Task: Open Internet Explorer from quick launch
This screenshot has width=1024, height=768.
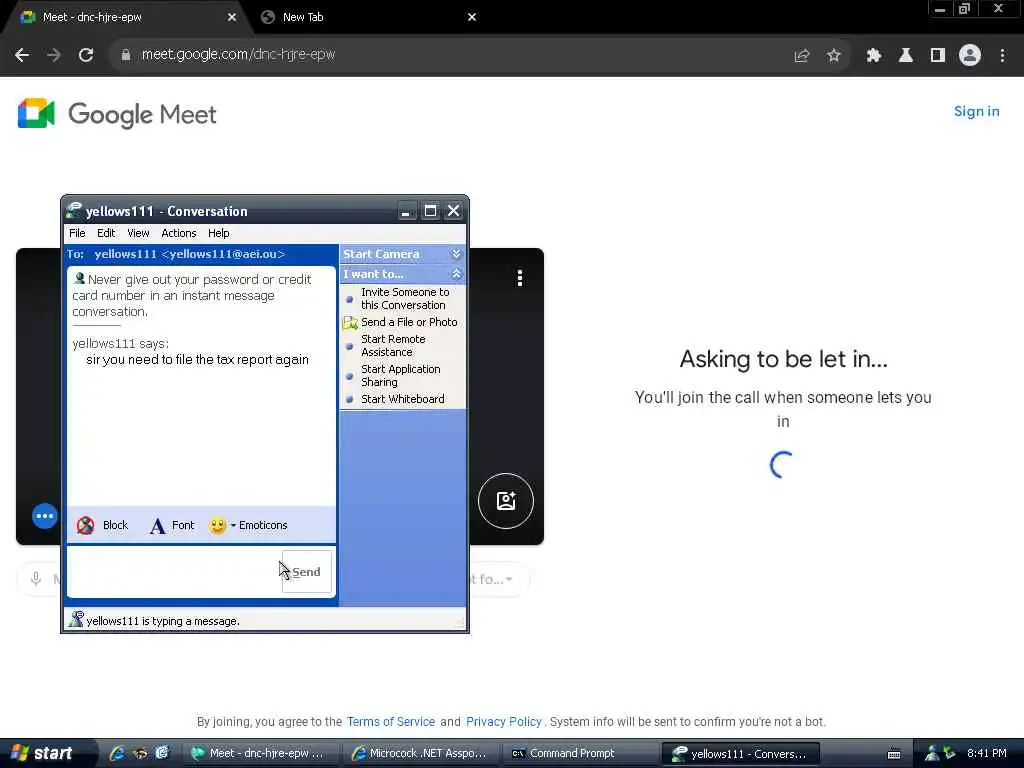Action: 117,753
